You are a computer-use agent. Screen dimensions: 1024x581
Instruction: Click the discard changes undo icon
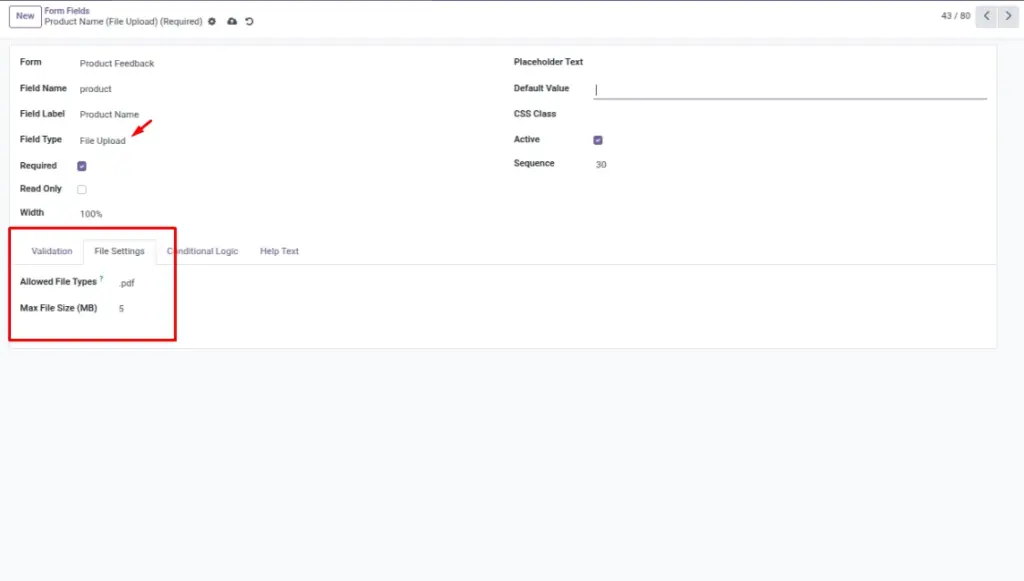coord(249,22)
